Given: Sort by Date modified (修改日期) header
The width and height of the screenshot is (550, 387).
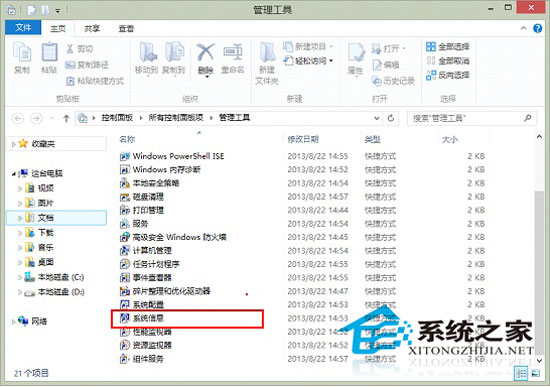Looking at the screenshot, I should [303, 139].
